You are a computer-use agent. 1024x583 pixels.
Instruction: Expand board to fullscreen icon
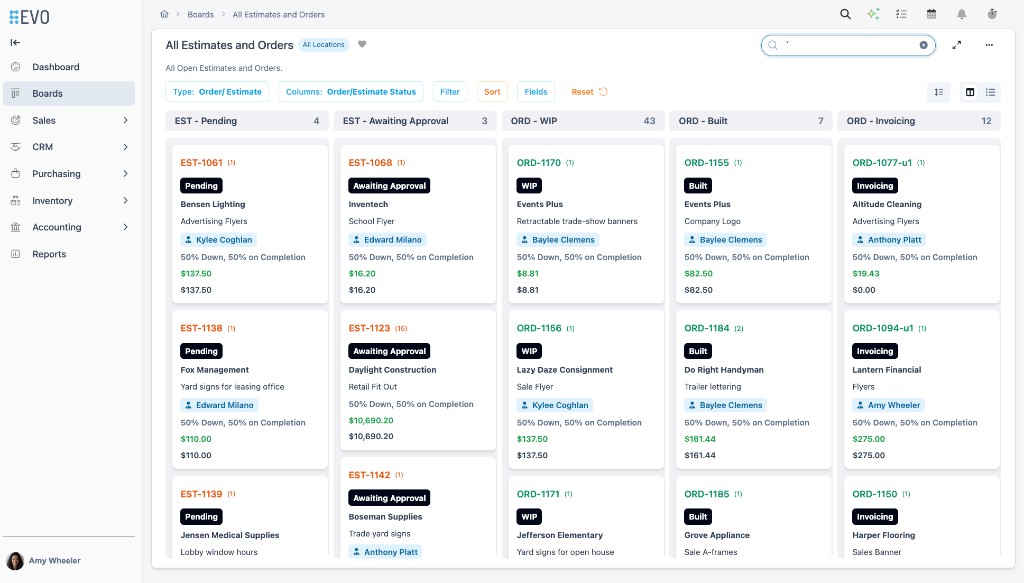coord(957,45)
